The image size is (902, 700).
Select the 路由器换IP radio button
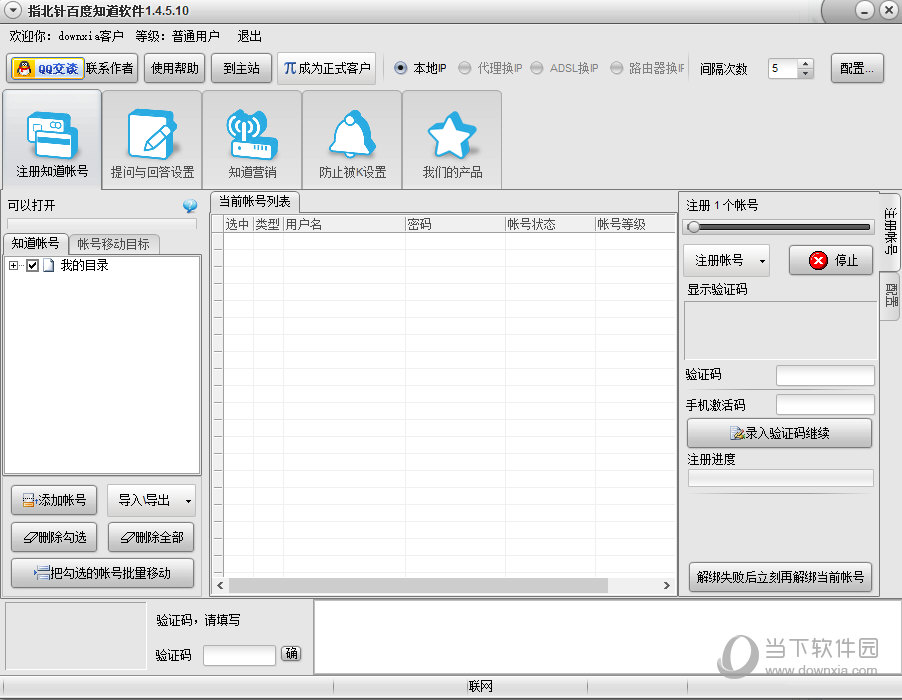(616, 68)
